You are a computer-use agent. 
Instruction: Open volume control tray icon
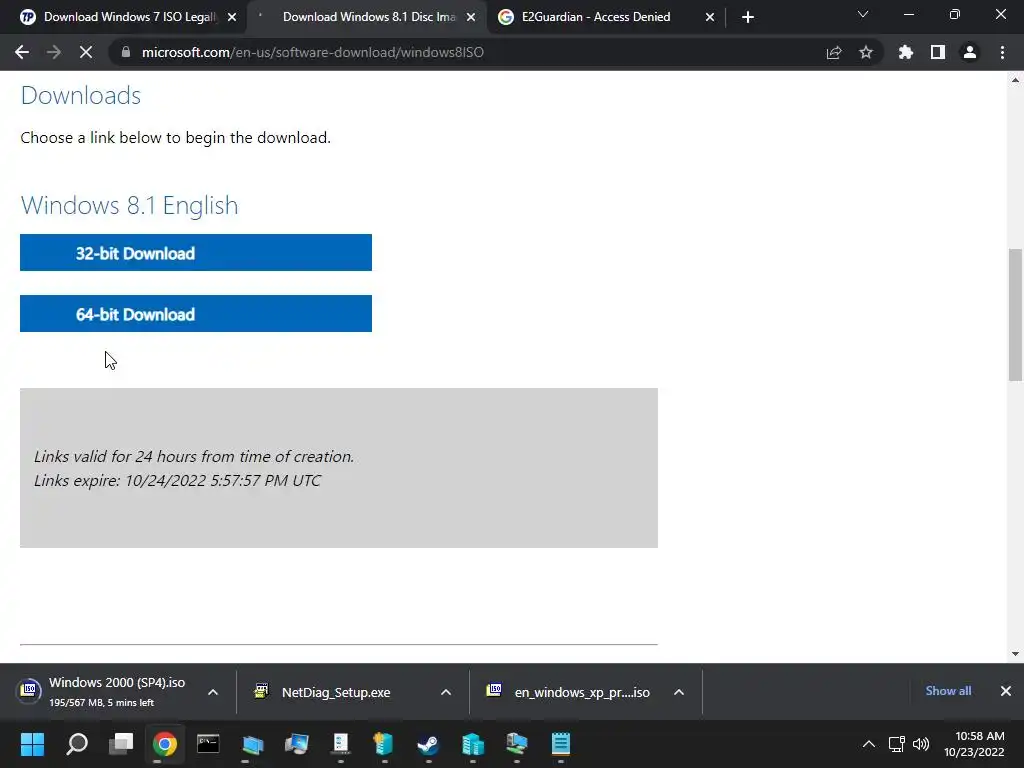point(921,744)
